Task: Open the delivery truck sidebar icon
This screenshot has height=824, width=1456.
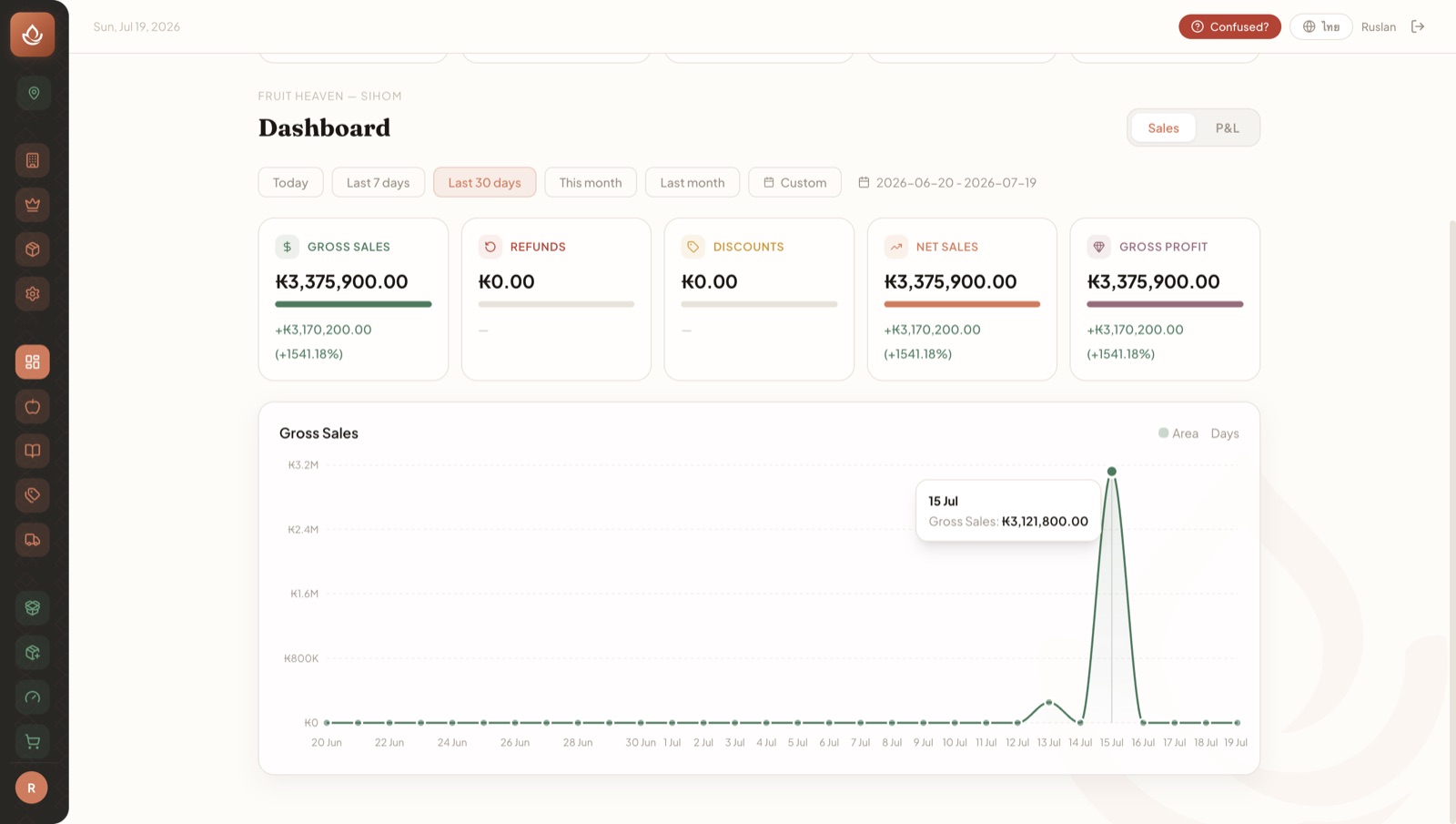Action: point(33,540)
